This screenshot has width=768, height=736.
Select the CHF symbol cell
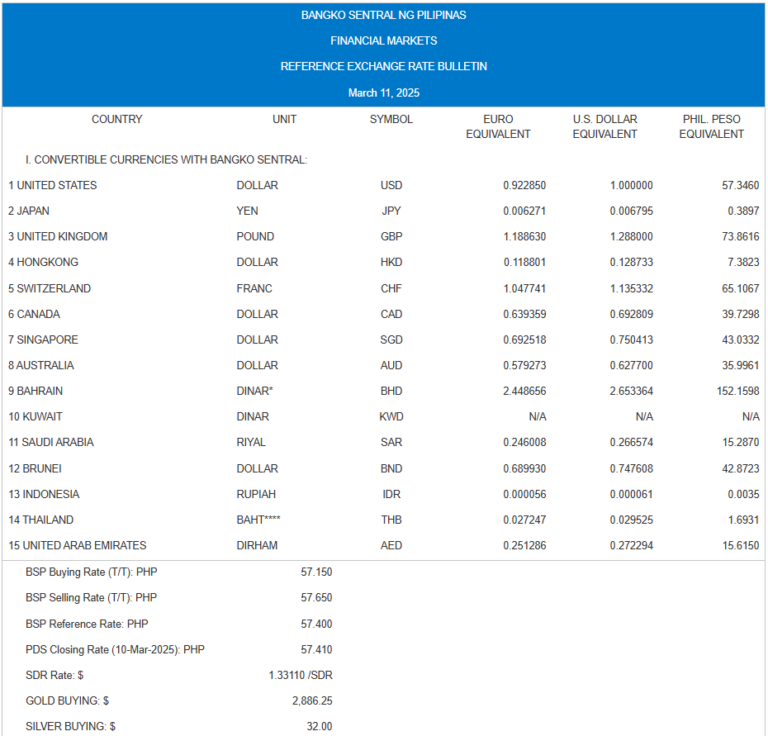coord(391,289)
